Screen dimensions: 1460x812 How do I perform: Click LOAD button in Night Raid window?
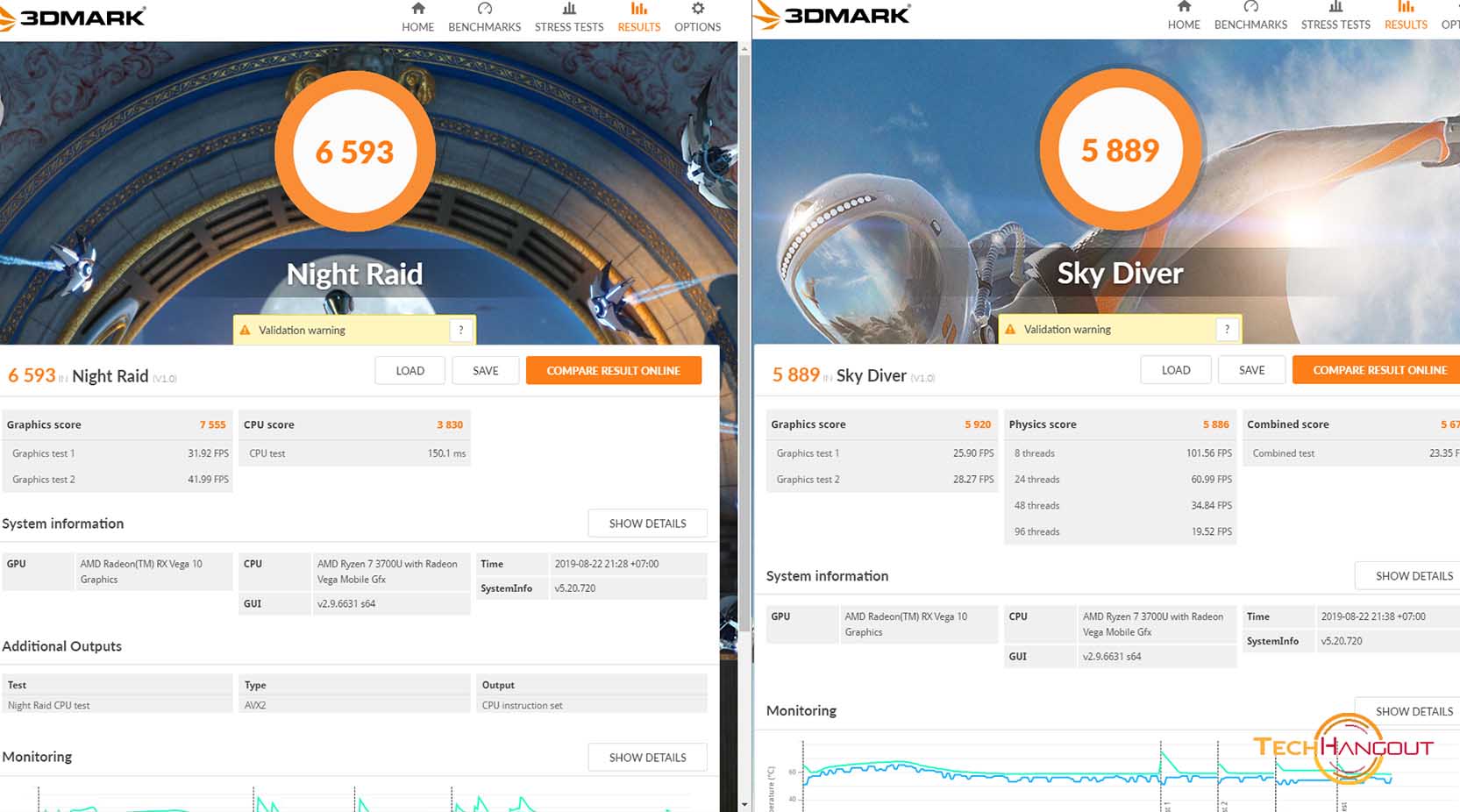click(410, 371)
